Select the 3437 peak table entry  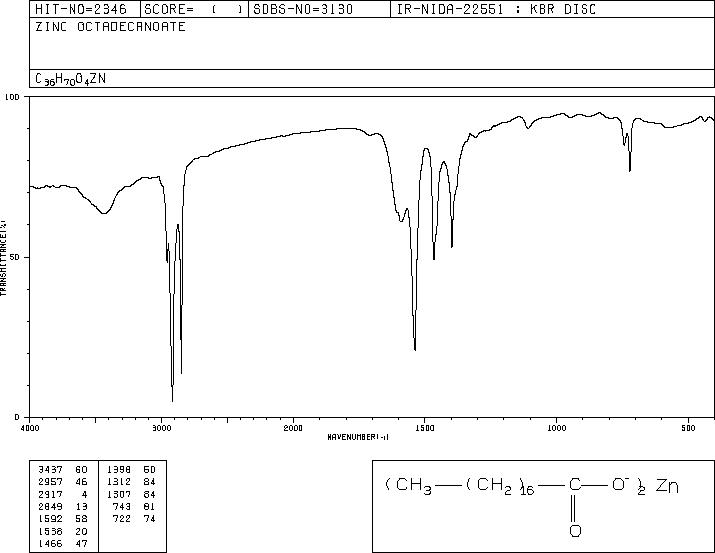coord(51,470)
